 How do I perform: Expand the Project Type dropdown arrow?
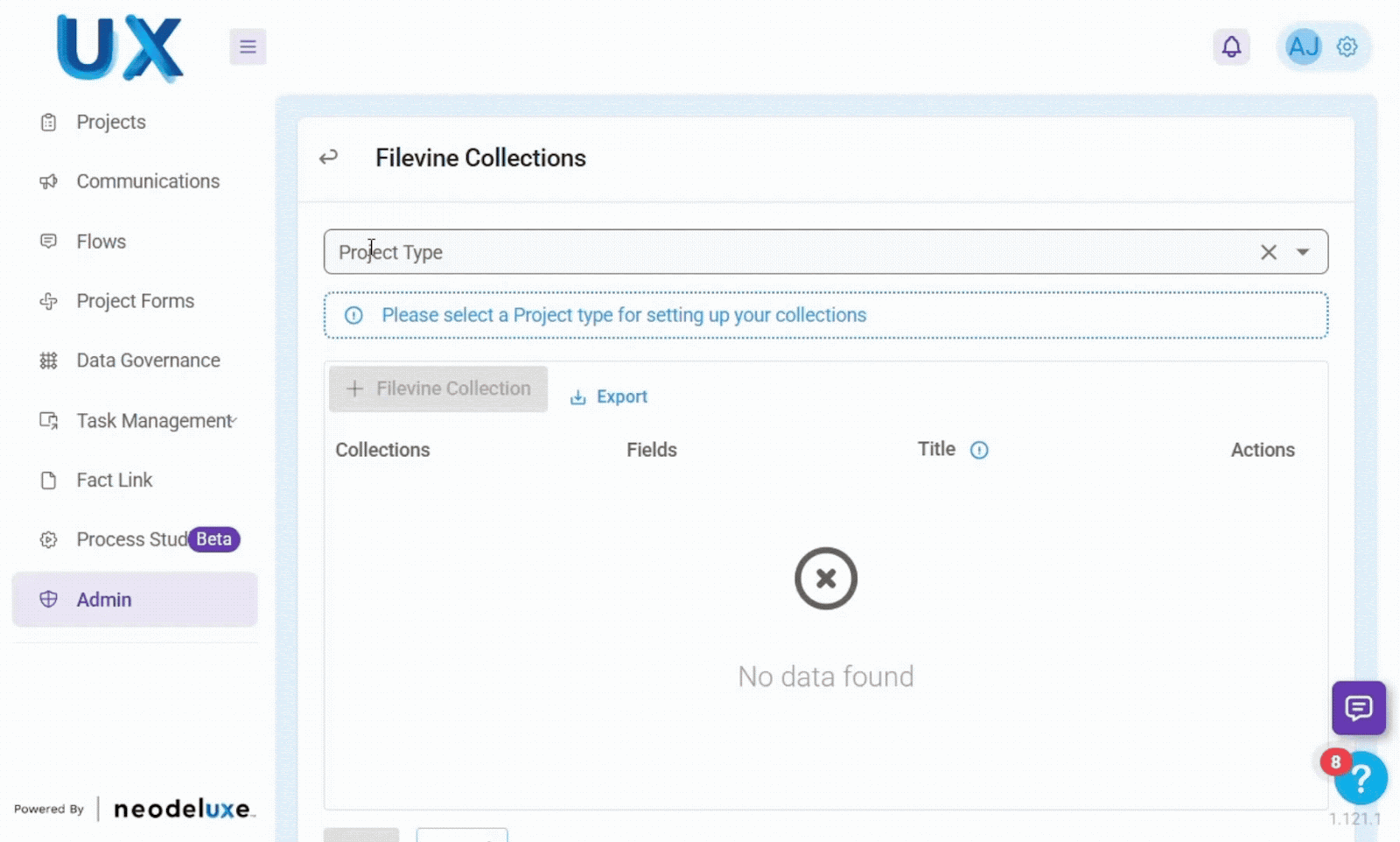tap(1303, 252)
